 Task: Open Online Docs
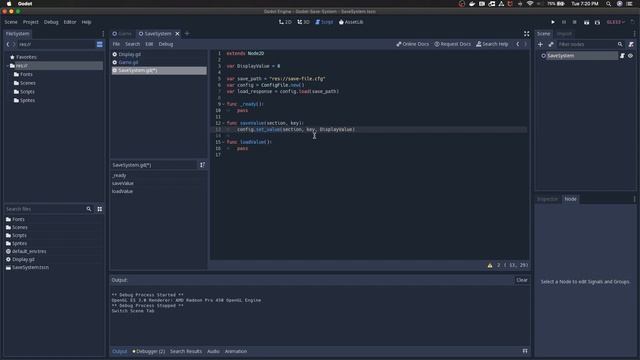[x=413, y=44]
